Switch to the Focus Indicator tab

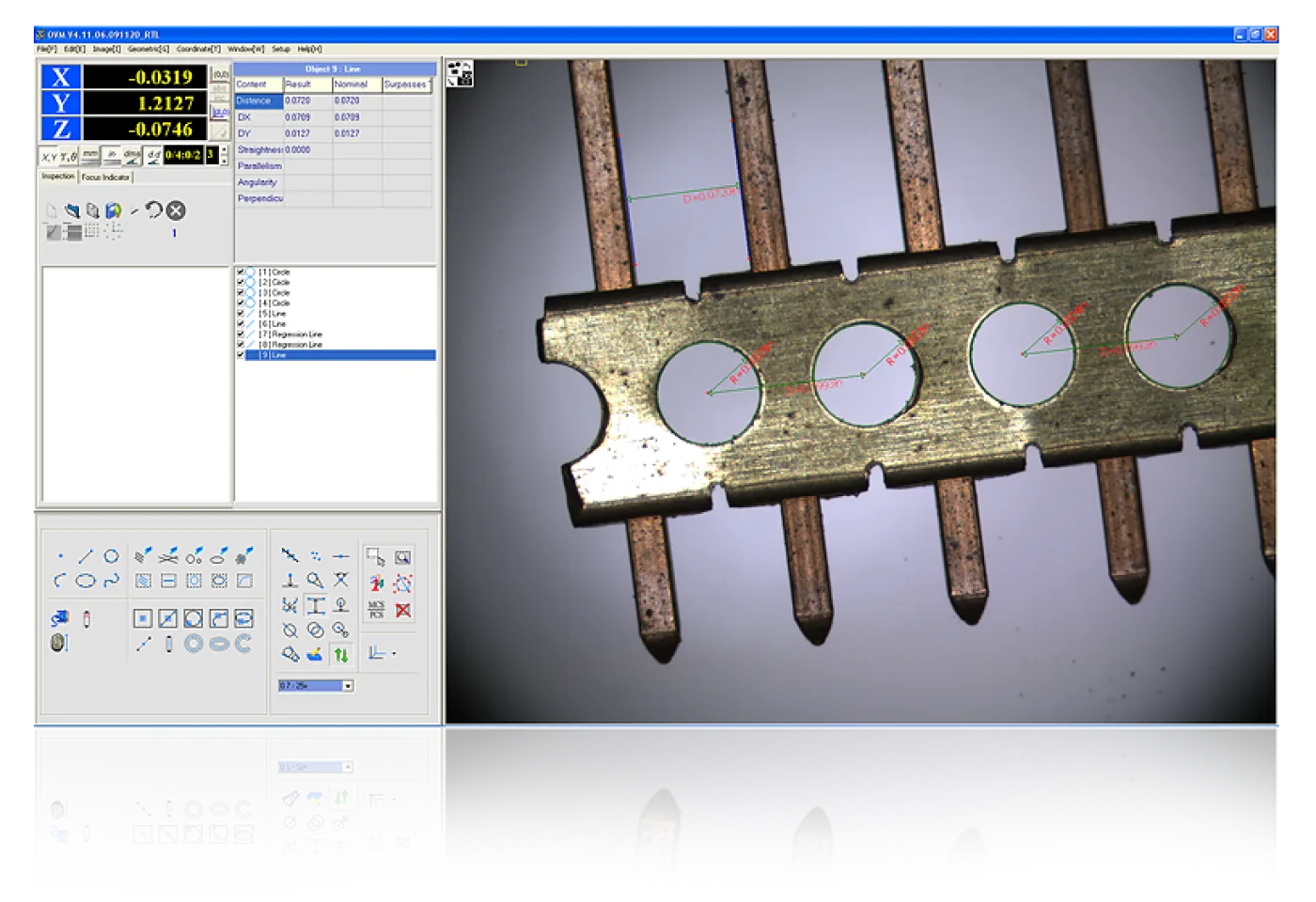(x=105, y=177)
